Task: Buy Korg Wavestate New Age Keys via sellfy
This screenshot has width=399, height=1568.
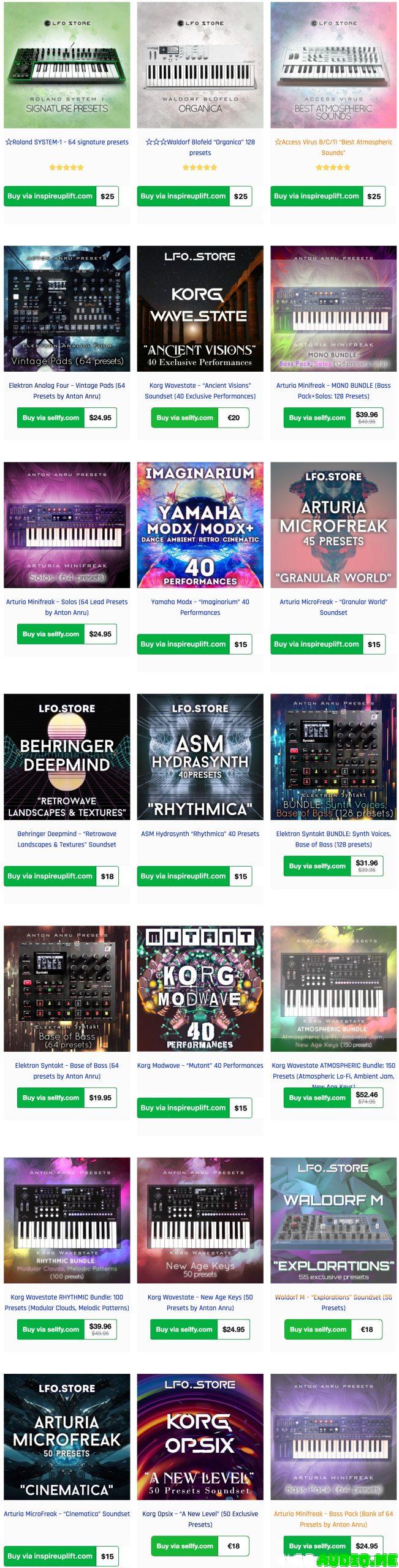Action: (x=184, y=1329)
